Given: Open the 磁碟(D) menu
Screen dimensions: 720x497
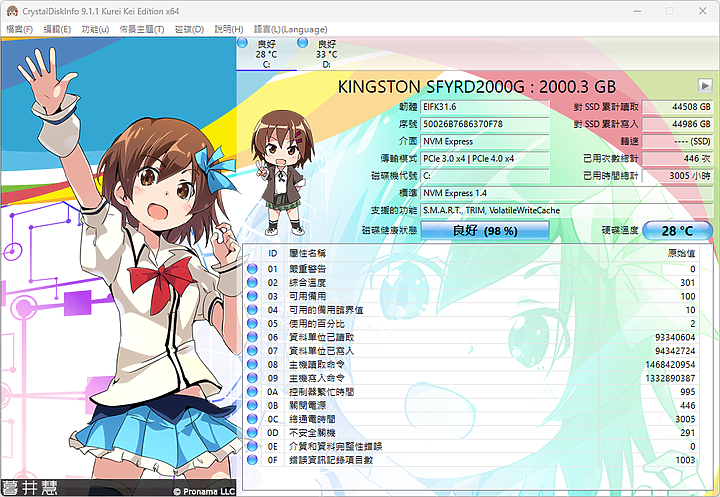Looking at the screenshot, I should click(189, 29).
